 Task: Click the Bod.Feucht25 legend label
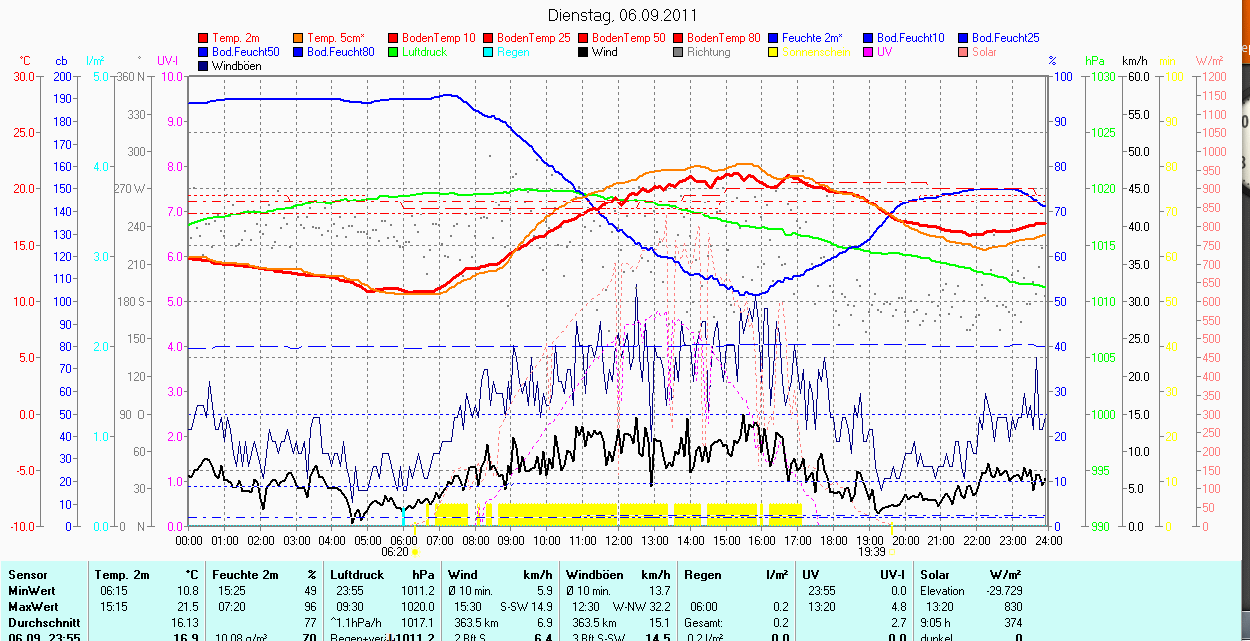click(x=1005, y=38)
